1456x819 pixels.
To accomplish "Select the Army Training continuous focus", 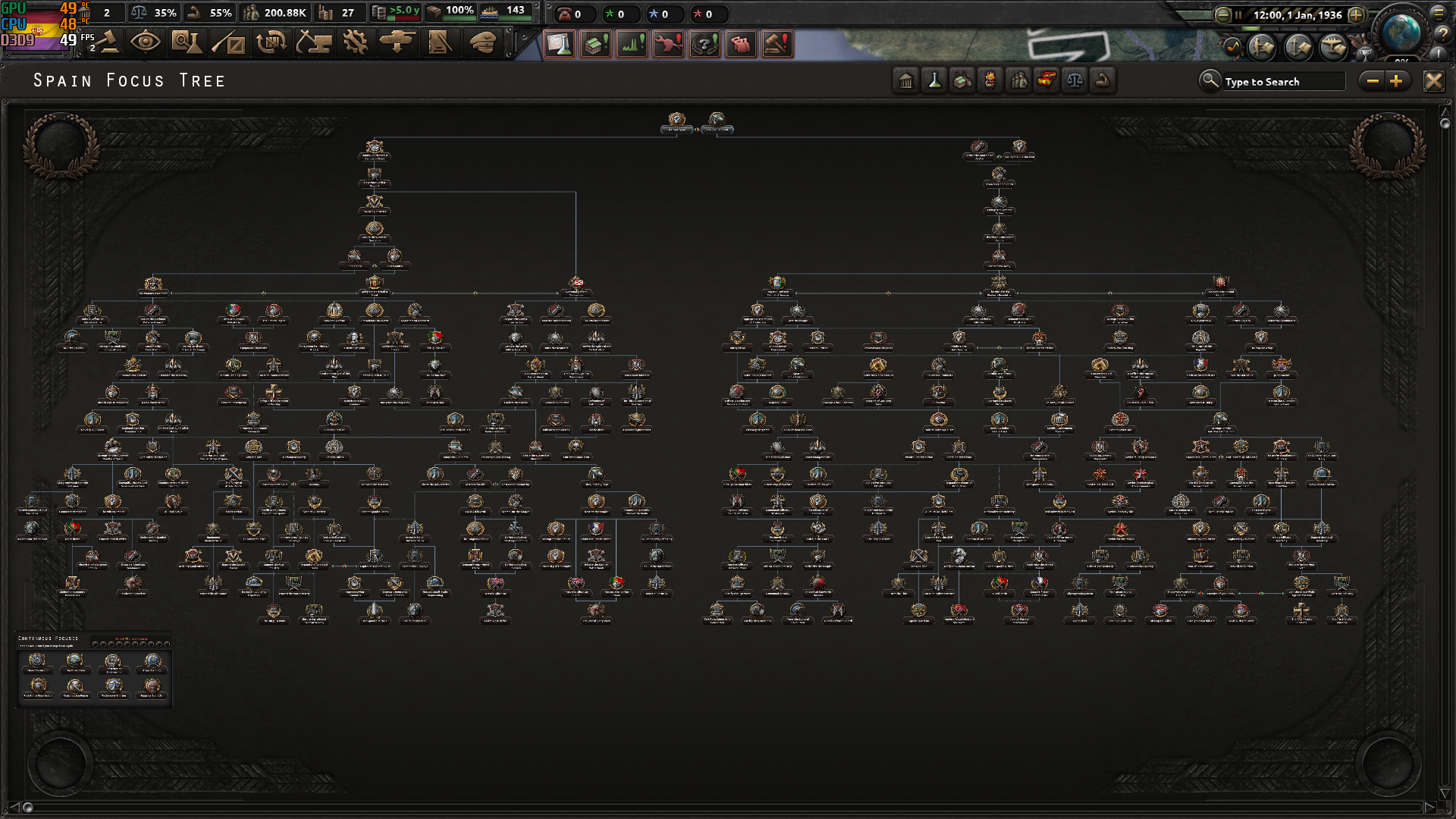I will 152,663.
